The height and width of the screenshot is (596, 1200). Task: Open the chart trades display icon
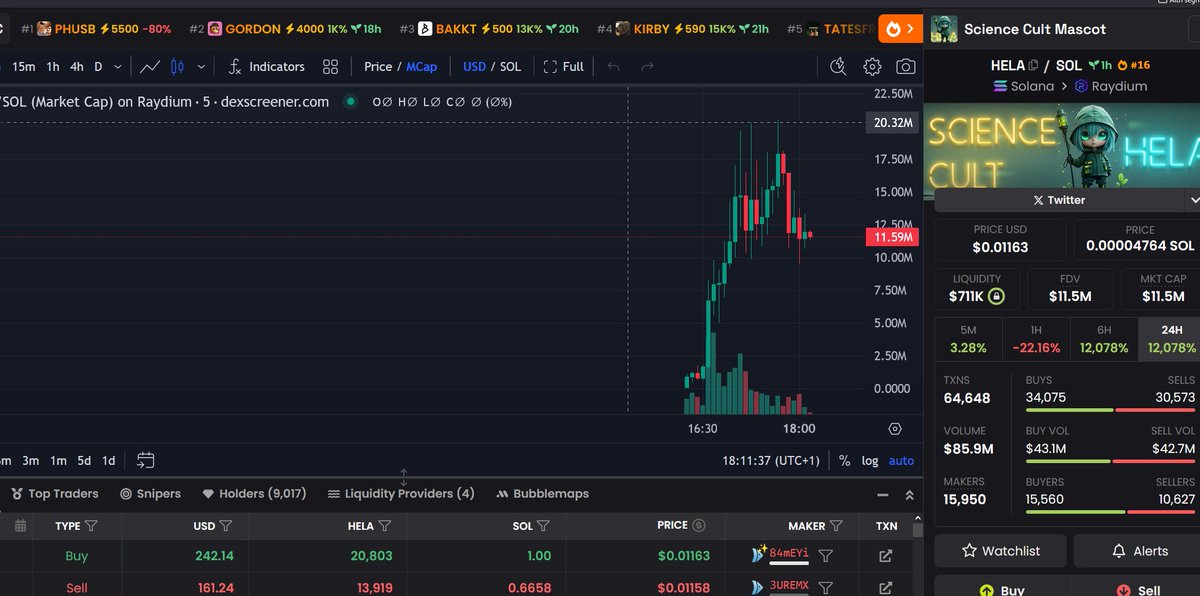click(x=839, y=67)
